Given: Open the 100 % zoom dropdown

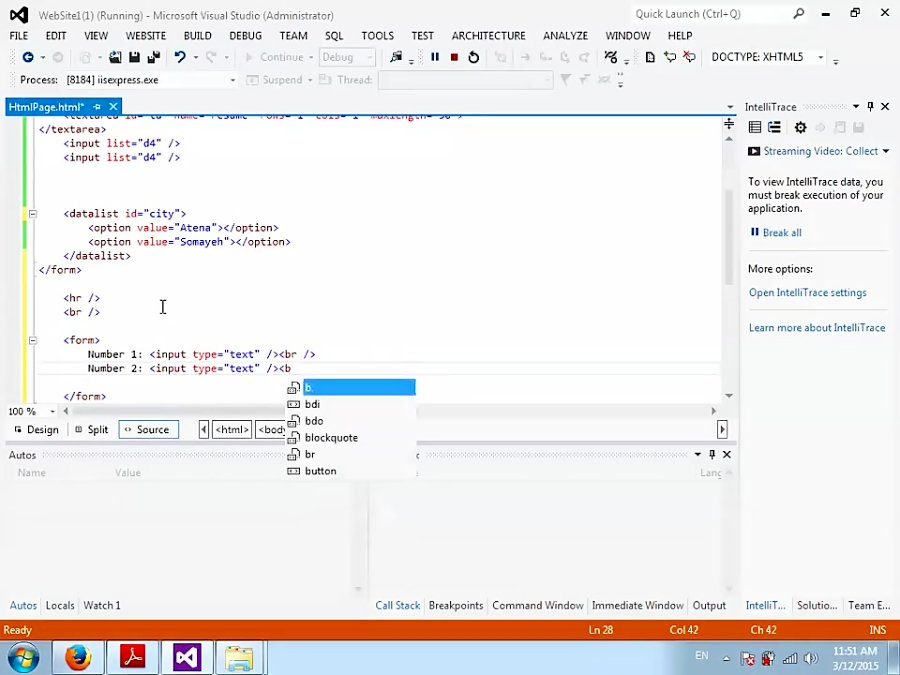Looking at the screenshot, I should pyautogui.click(x=52, y=411).
